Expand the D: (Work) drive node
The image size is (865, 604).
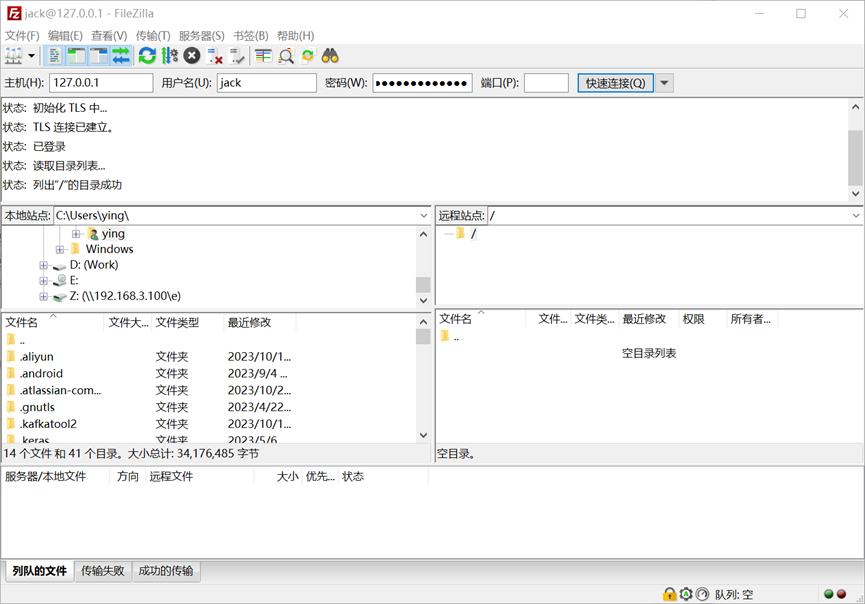pyautogui.click(x=44, y=265)
